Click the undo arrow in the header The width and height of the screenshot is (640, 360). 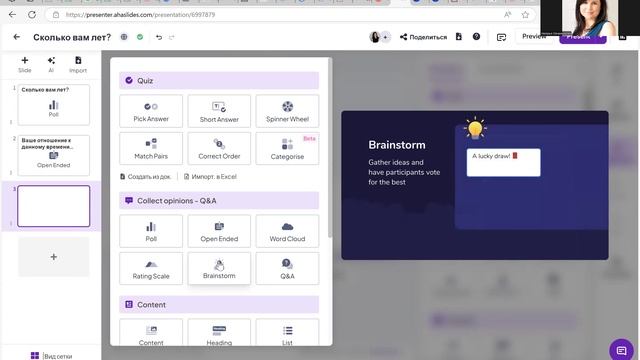click(159, 37)
